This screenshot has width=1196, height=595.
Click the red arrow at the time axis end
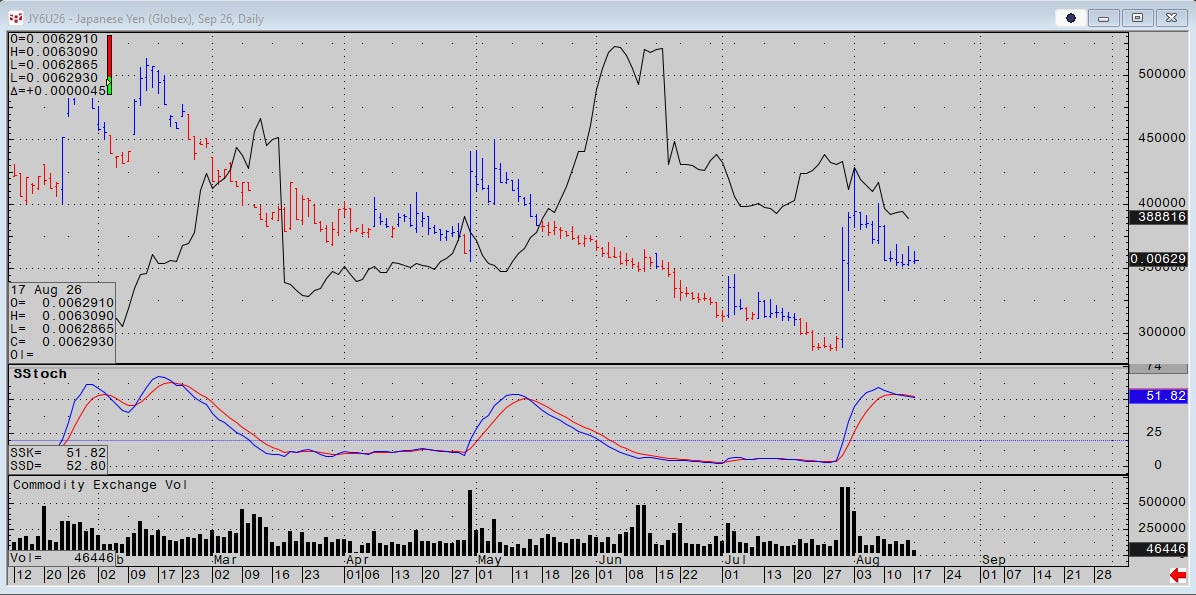(x=1178, y=574)
